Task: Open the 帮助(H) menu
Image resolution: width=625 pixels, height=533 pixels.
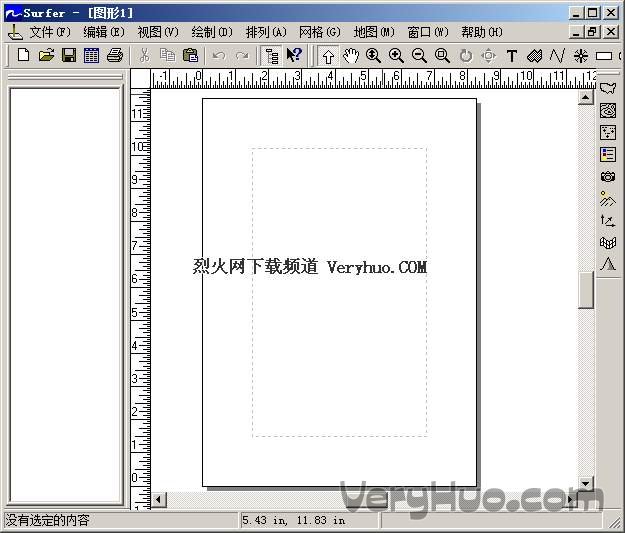Action: 482,32
